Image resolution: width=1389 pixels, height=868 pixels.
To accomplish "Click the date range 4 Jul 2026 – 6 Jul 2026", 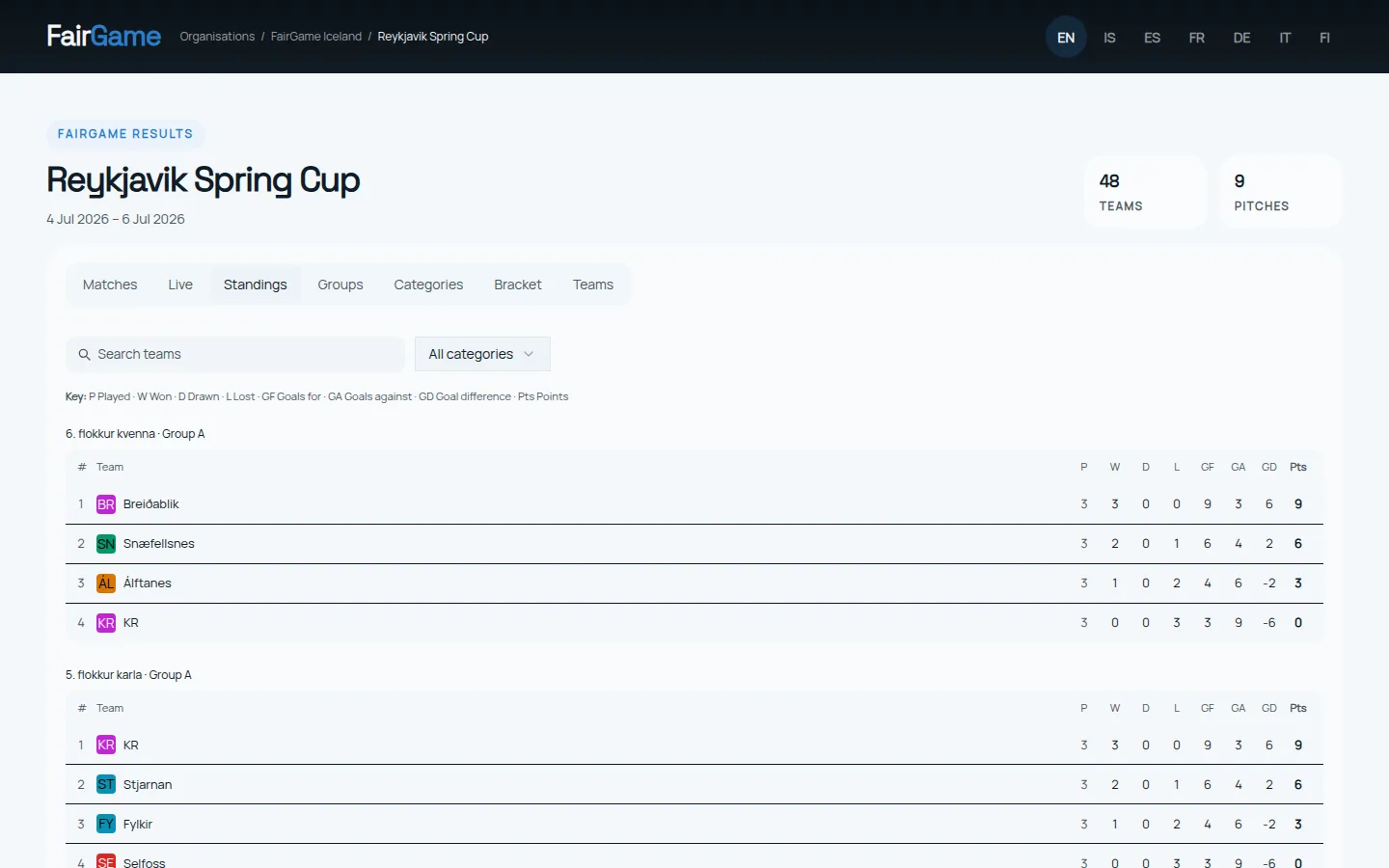I will (116, 219).
